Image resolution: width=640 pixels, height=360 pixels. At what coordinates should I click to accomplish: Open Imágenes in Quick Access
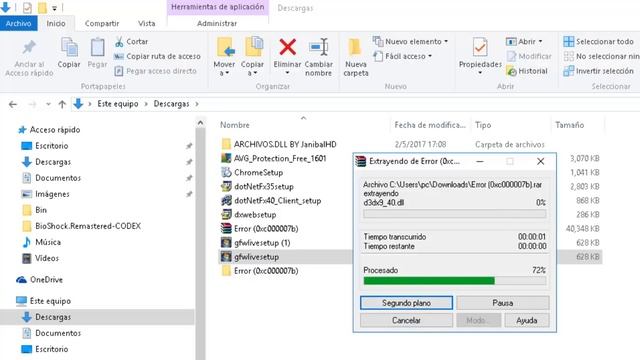point(45,194)
